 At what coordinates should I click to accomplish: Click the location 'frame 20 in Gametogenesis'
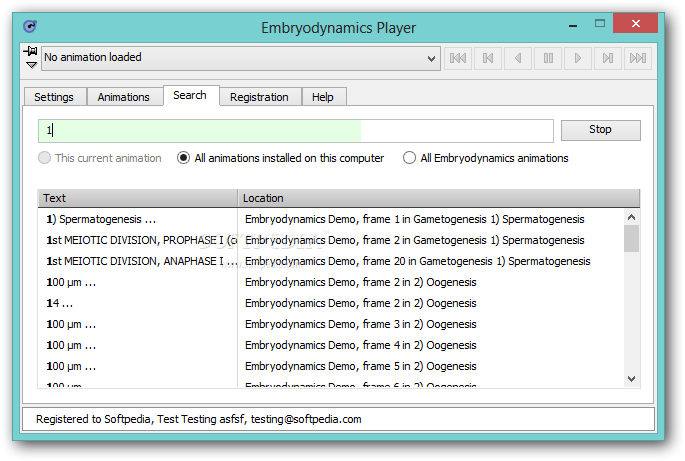click(x=418, y=261)
